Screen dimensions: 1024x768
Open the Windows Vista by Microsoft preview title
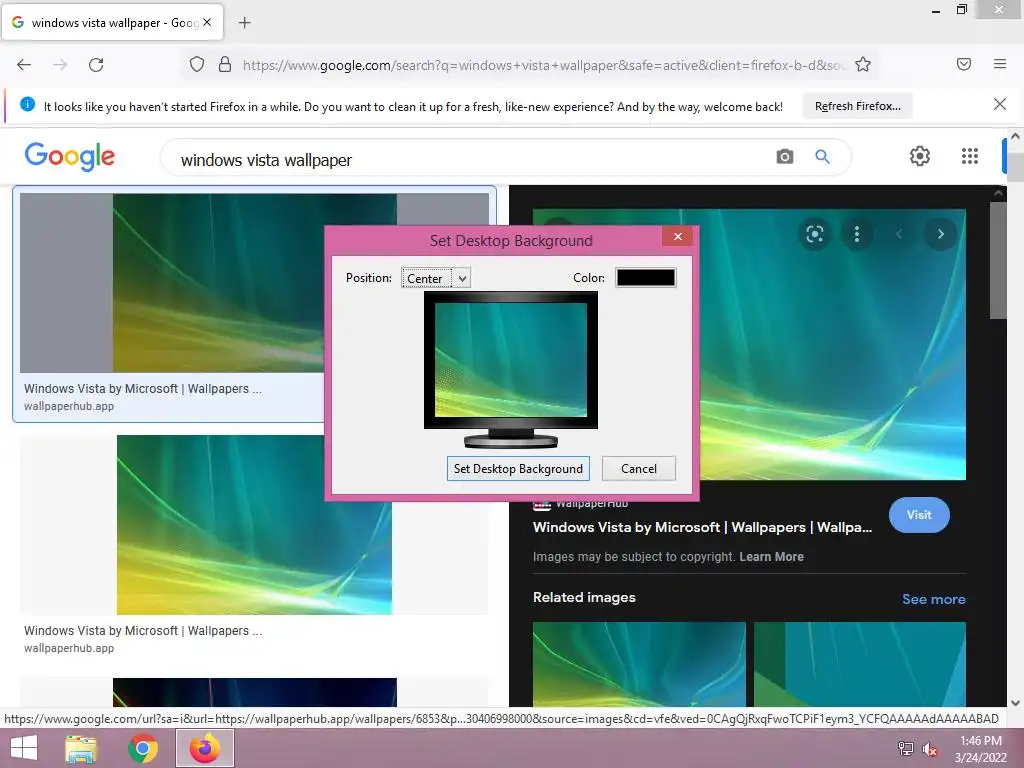pyautogui.click(x=702, y=528)
